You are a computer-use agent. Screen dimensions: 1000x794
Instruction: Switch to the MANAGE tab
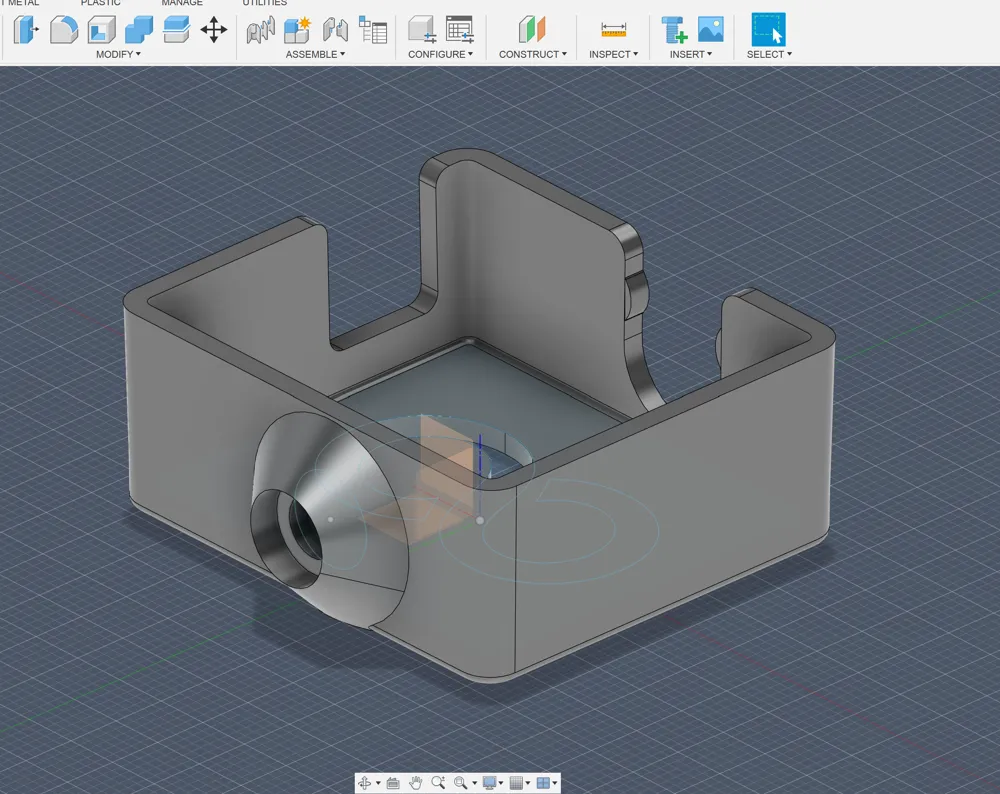182,3
